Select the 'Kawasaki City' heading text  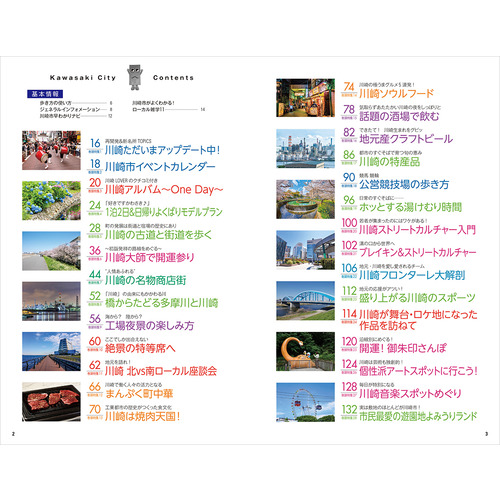(83, 78)
